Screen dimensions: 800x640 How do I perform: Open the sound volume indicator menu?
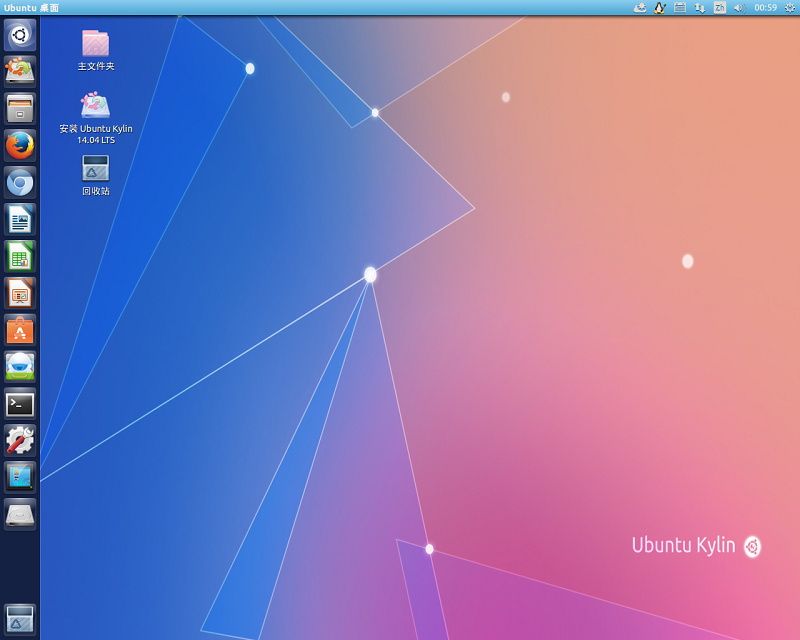[x=739, y=8]
